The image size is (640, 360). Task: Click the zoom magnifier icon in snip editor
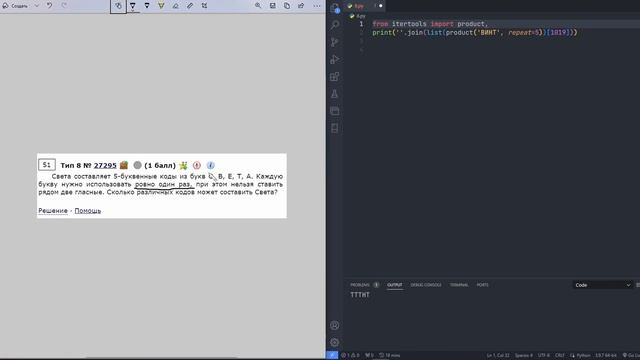point(258,6)
